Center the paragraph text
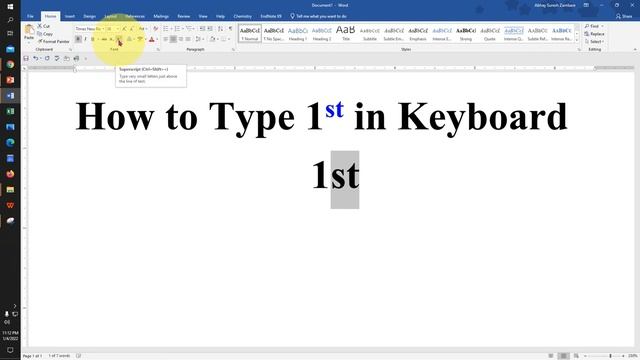 pyautogui.click(x=173, y=39)
